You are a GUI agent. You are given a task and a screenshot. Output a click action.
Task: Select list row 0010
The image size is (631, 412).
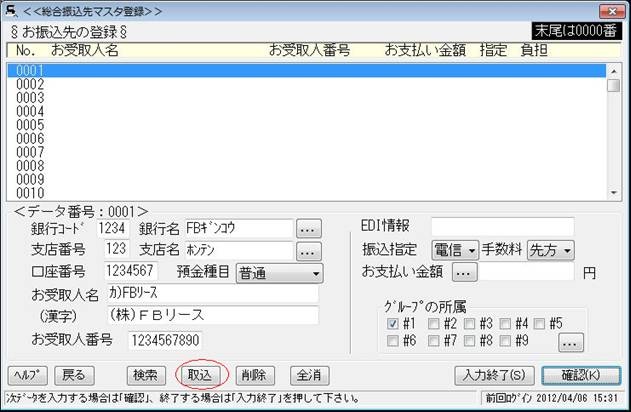click(x=307, y=193)
